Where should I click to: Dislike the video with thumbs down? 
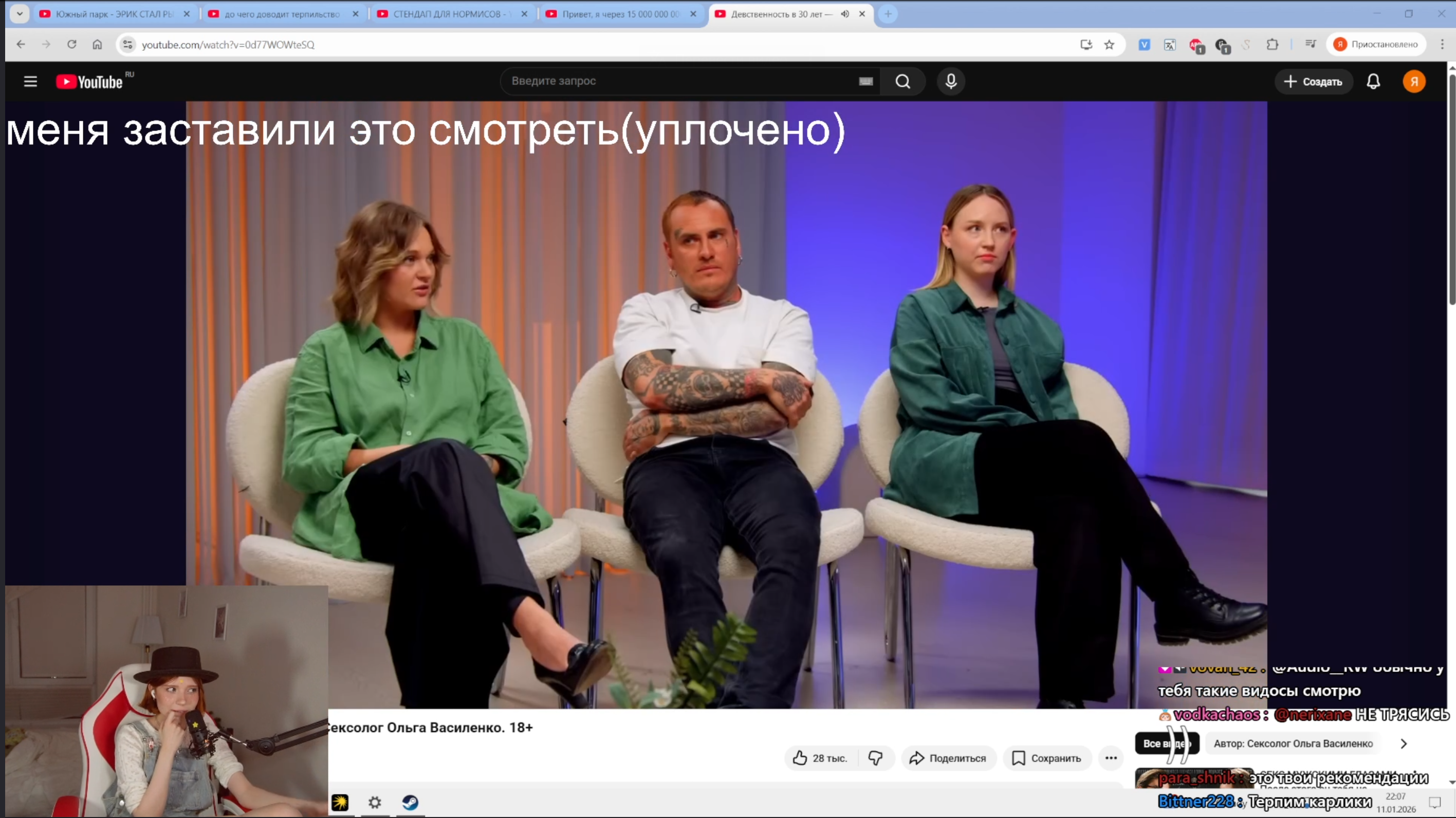[875, 757]
